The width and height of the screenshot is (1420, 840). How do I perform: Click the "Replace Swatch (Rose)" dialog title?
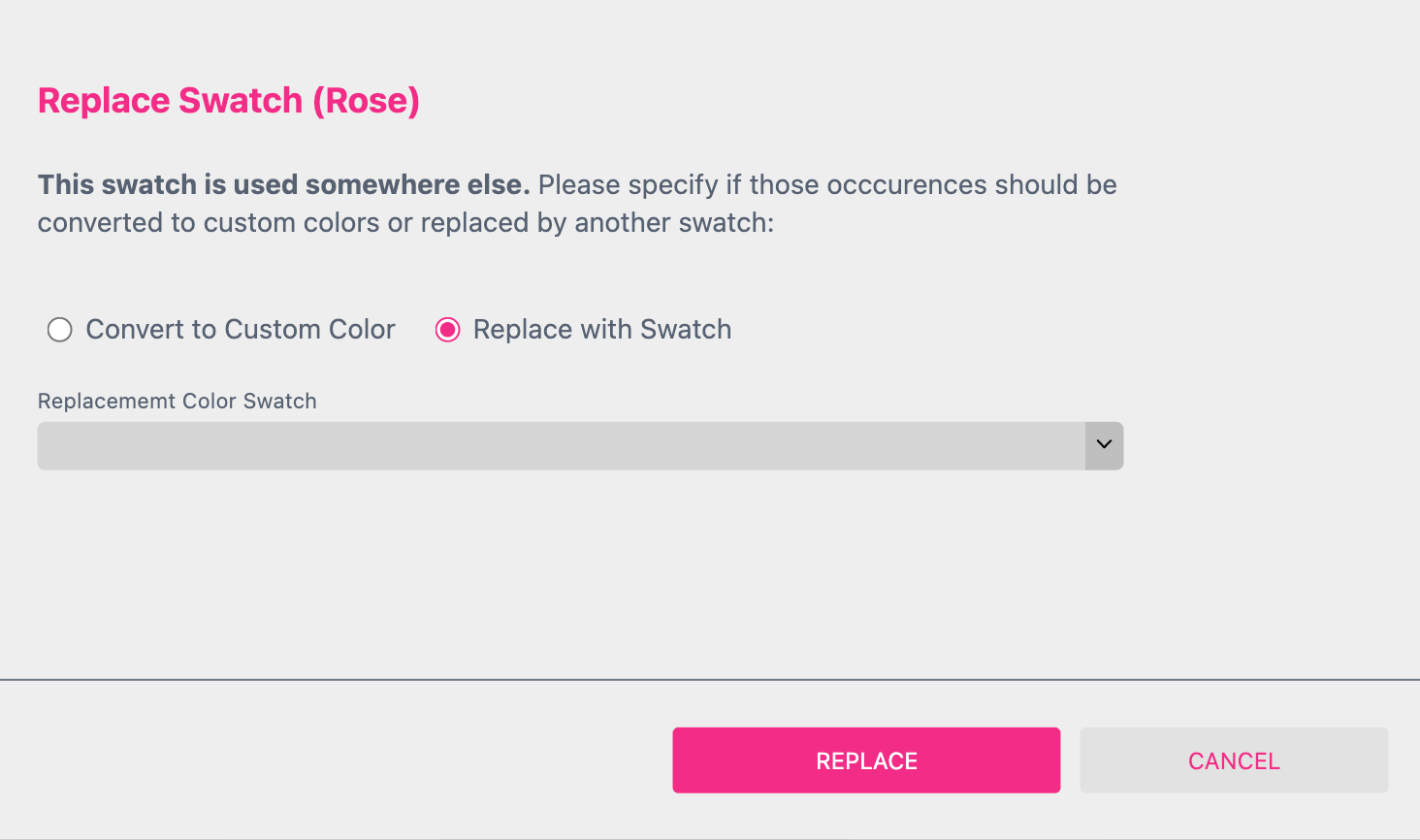coord(171,101)
